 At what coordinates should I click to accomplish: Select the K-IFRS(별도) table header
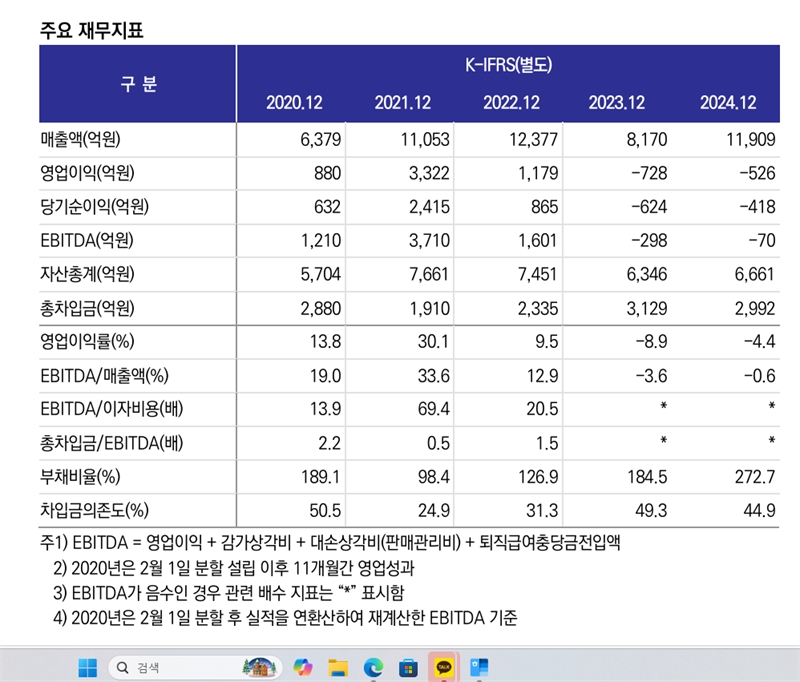[x=509, y=66]
